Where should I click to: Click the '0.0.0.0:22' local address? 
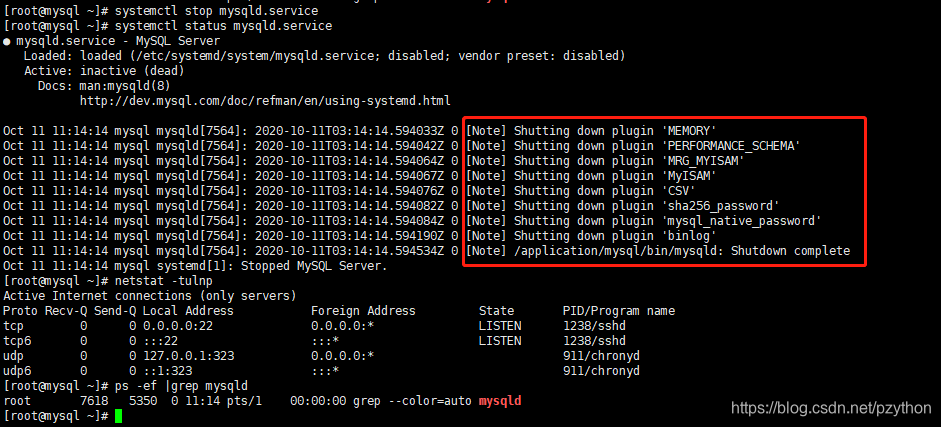[178, 326]
